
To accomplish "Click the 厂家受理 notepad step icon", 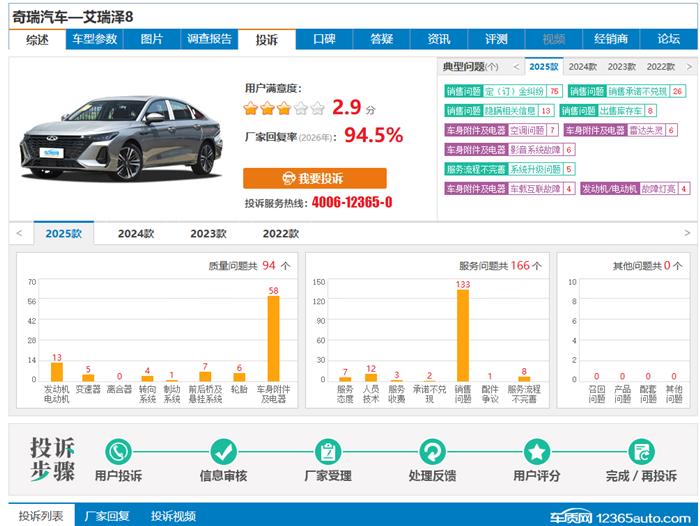I will pyautogui.click(x=327, y=451).
